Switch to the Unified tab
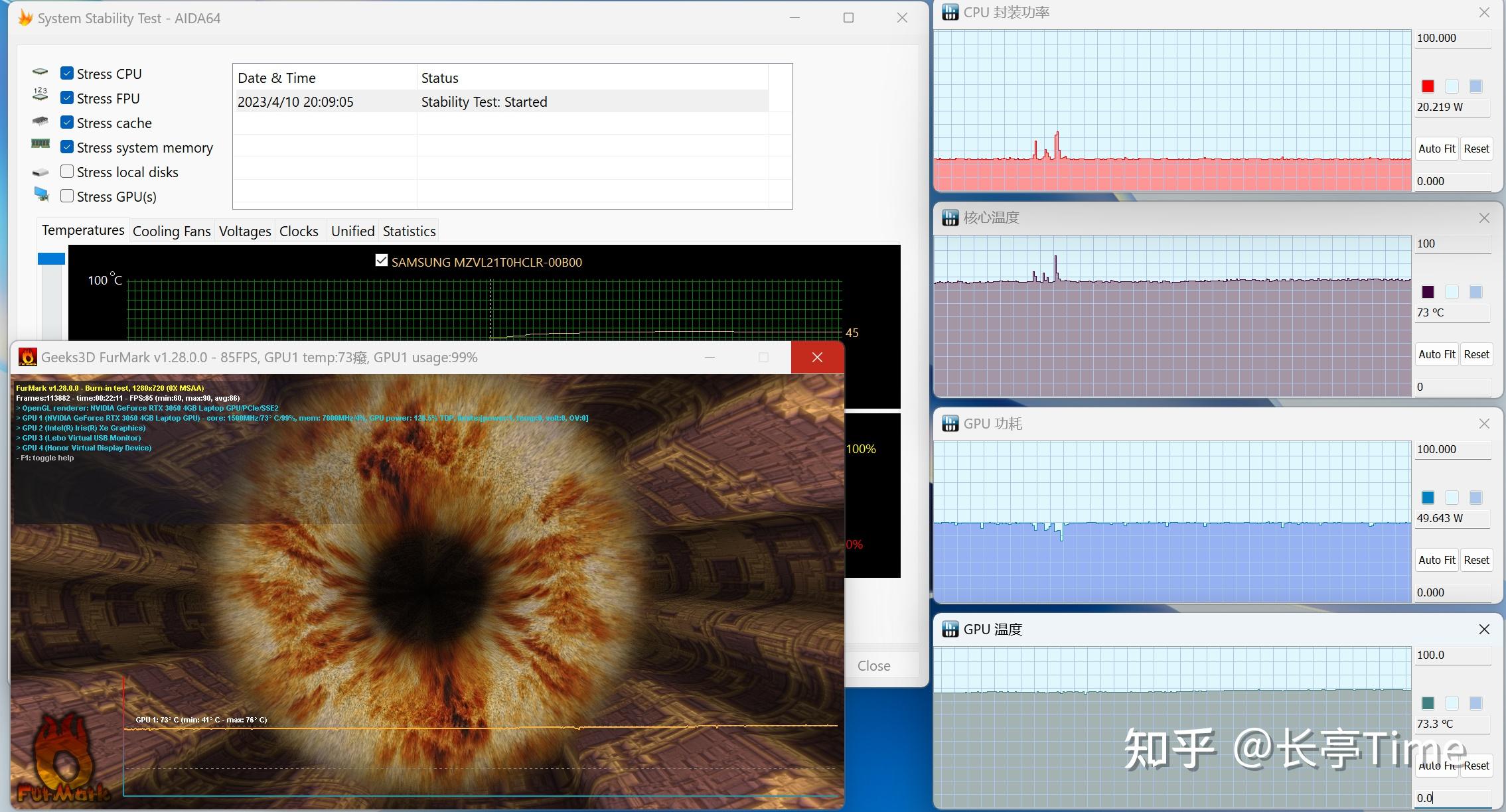This screenshot has height=812, width=1506. coord(352,231)
